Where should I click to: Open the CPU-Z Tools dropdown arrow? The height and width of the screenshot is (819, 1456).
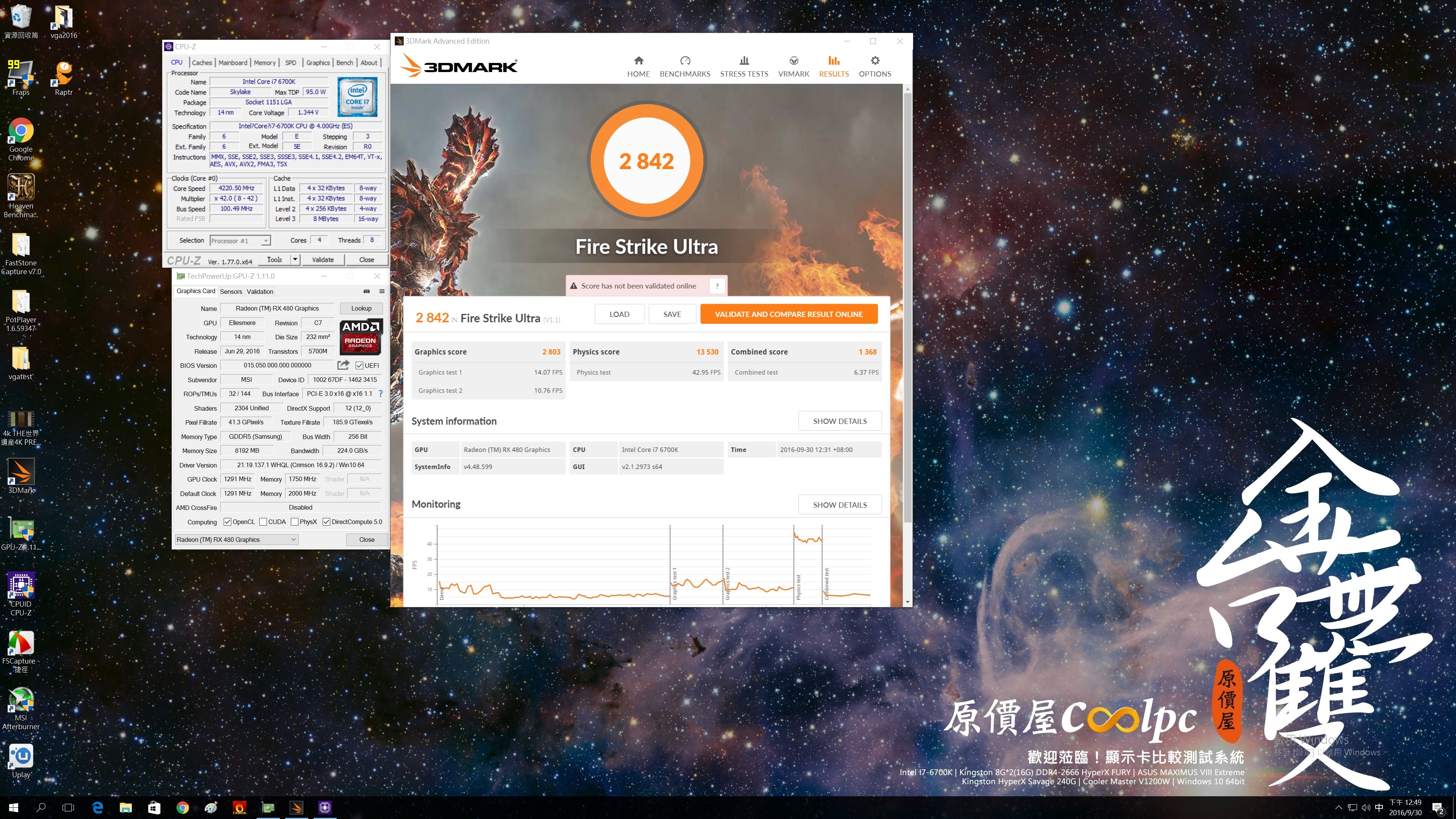295,259
